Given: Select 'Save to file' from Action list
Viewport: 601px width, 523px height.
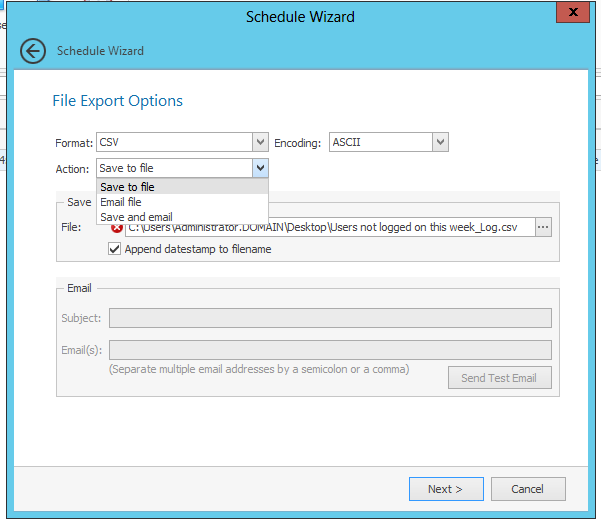Looking at the screenshot, I should [x=127, y=187].
